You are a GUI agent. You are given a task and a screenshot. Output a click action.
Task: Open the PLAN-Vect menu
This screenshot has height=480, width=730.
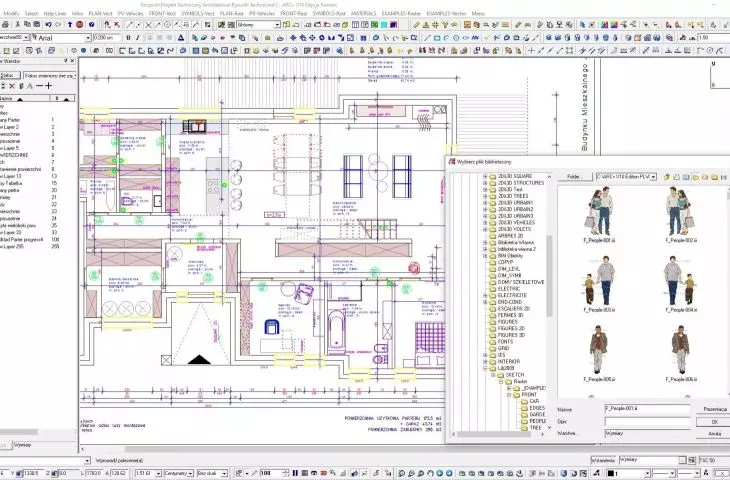click(x=101, y=14)
